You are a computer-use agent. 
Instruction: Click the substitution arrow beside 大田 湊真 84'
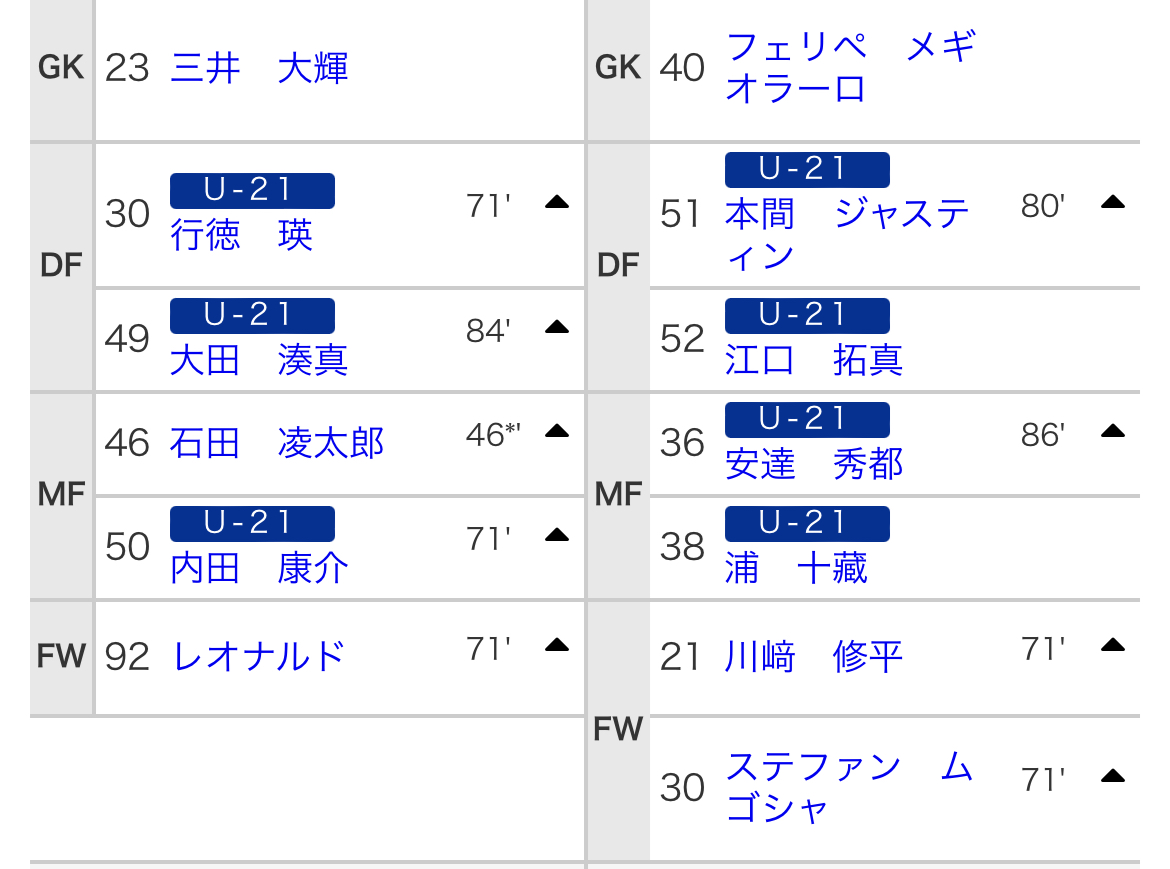point(557,327)
